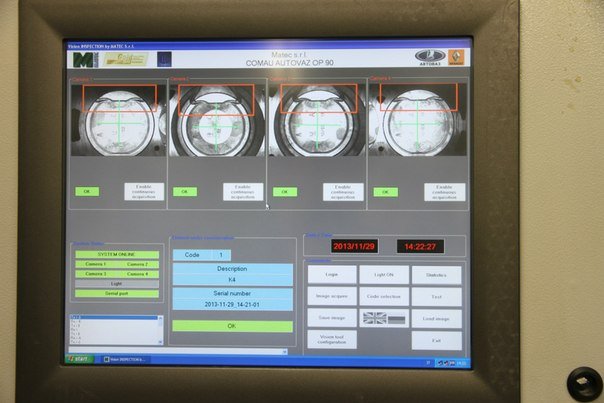Enable continuous acquisition for Camera 1

[x=144, y=191]
